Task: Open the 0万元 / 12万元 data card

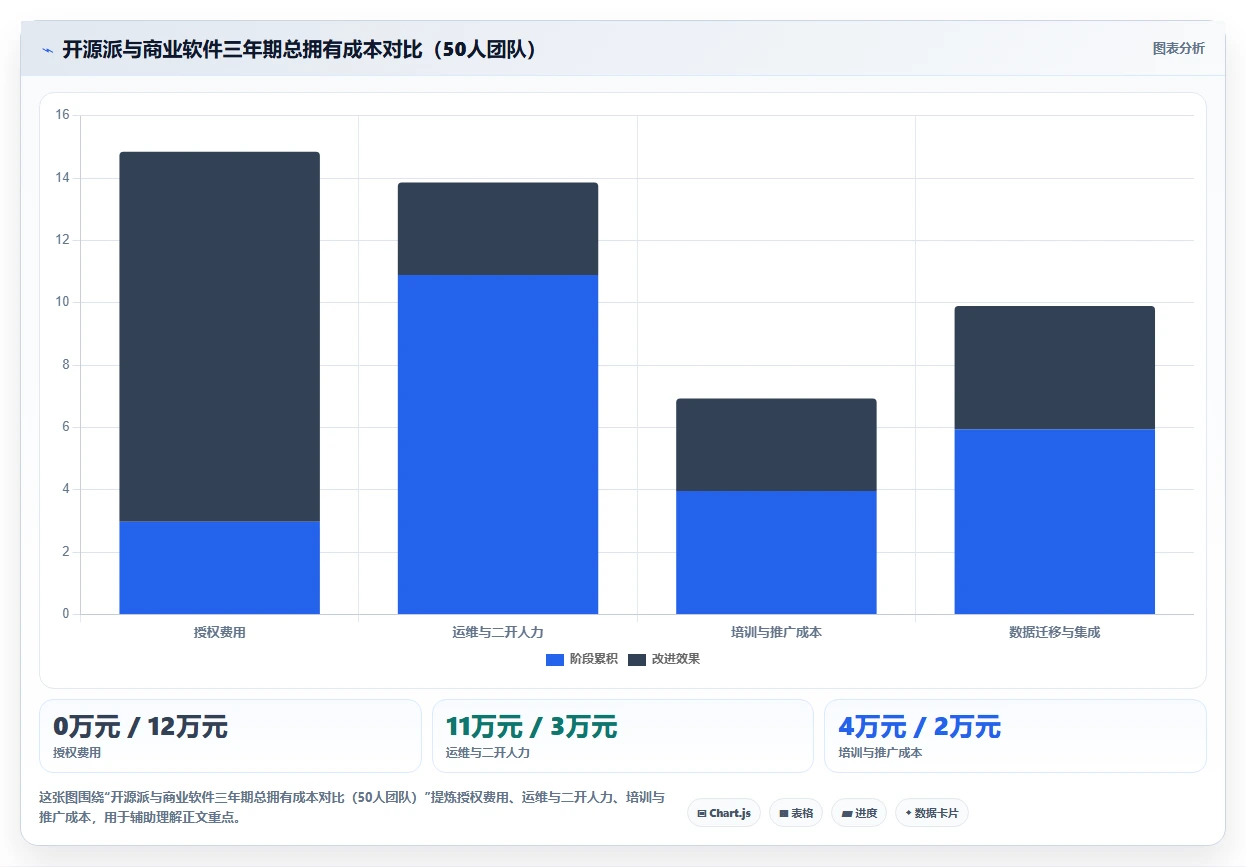Action: point(230,736)
